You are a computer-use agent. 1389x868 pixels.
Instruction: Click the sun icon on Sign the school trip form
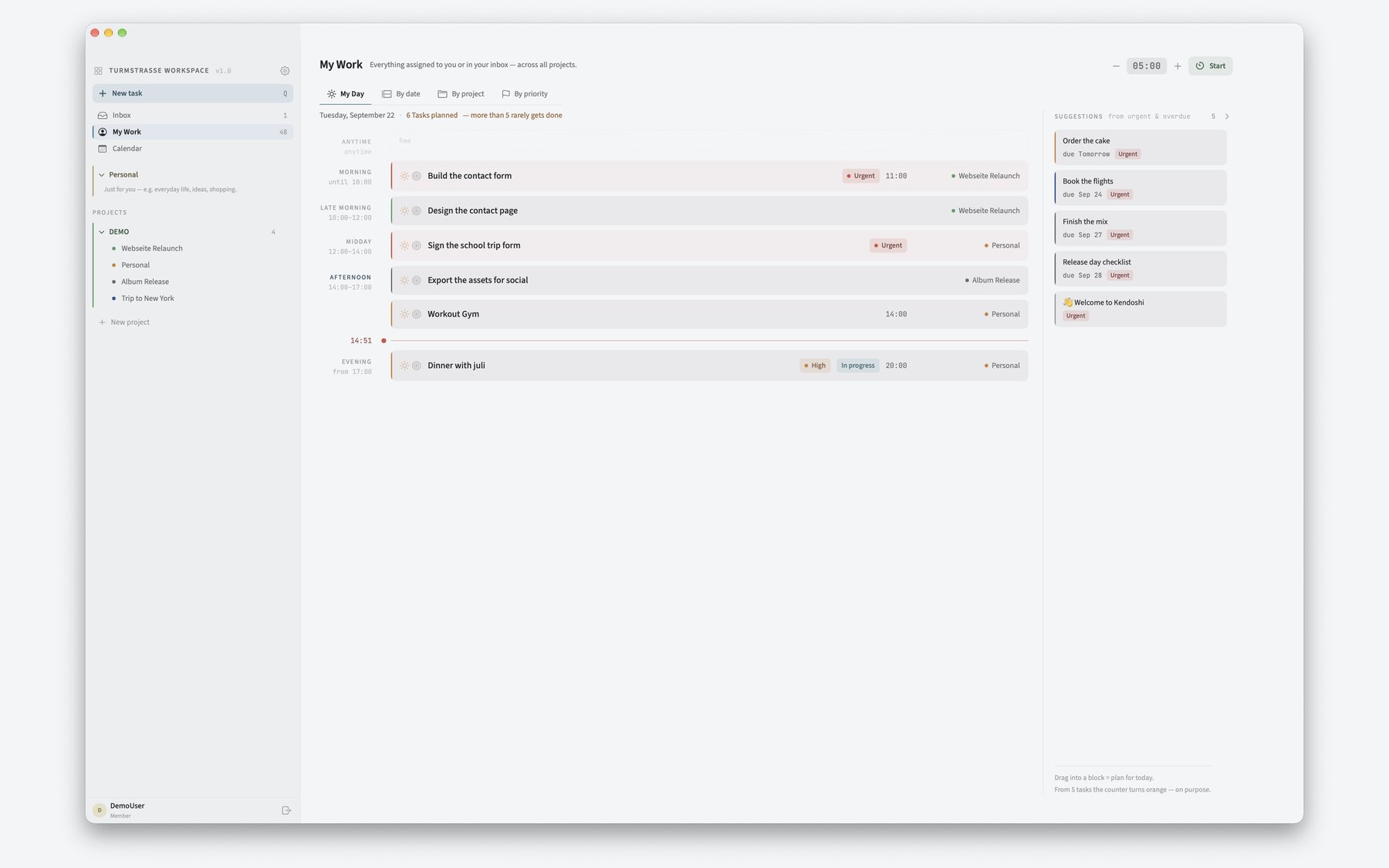point(404,245)
